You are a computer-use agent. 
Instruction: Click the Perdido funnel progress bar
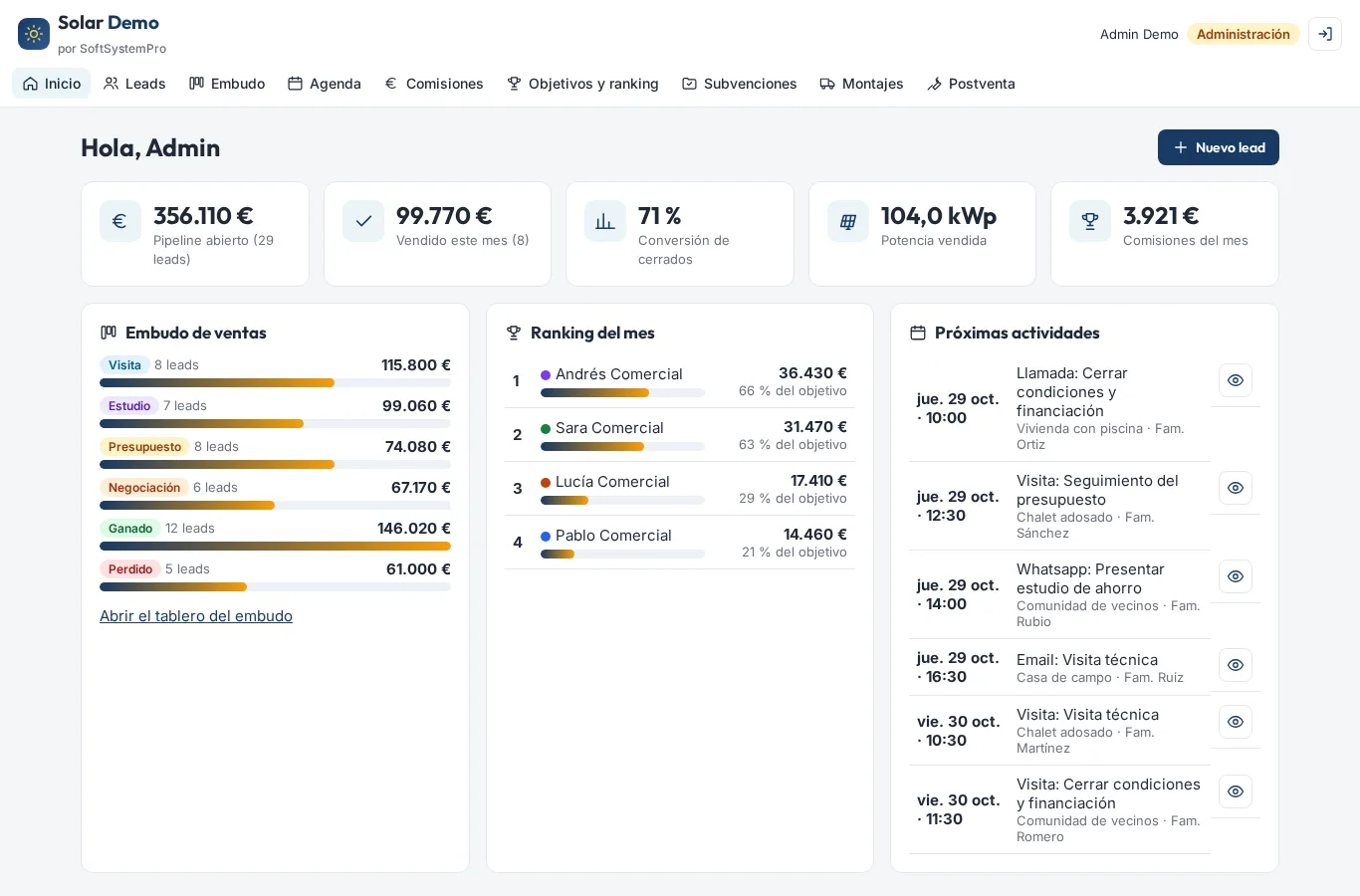[x=275, y=586]
